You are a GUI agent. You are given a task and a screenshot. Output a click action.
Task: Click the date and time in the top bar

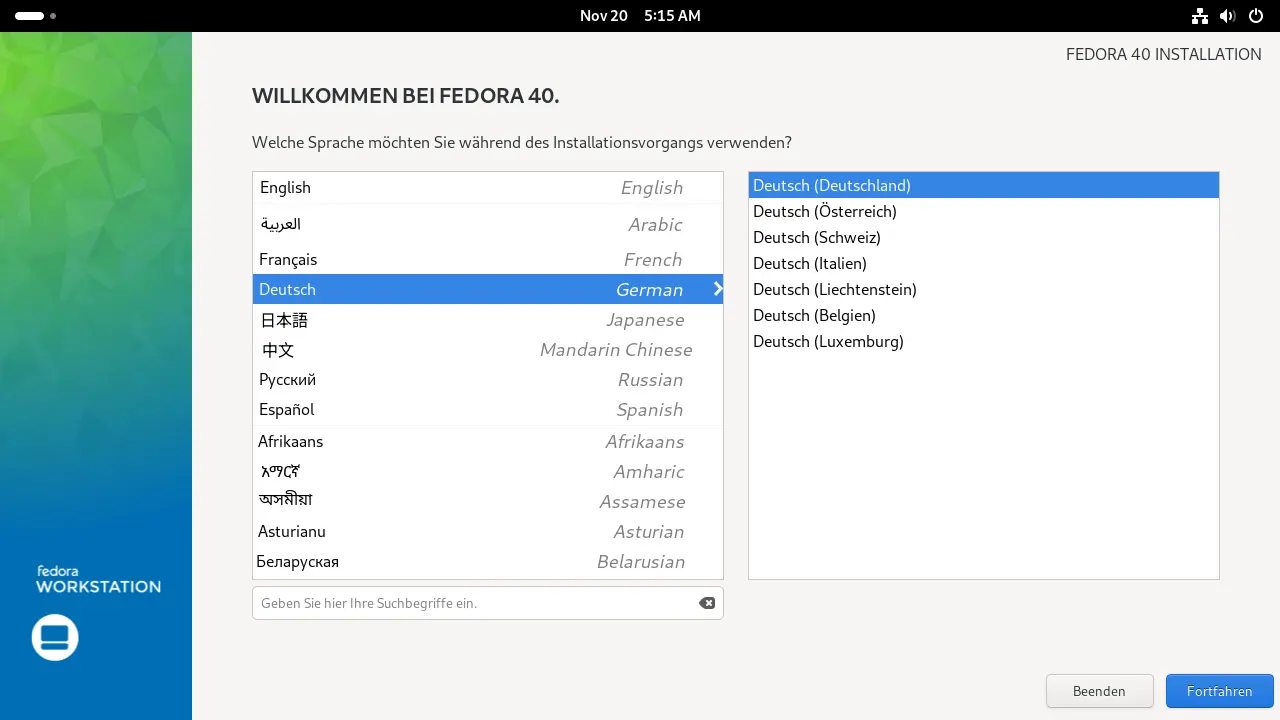tap(640, 16)
